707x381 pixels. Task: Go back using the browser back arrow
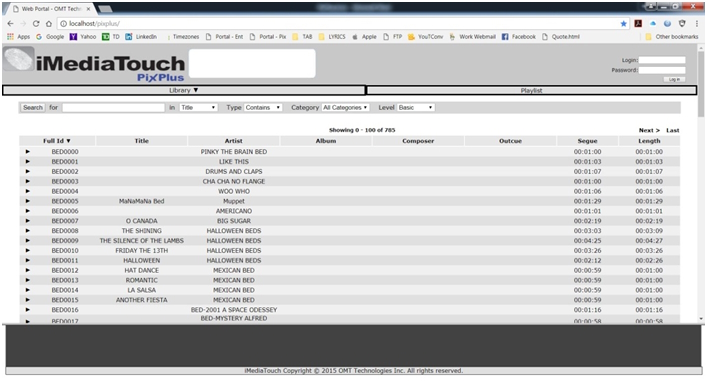[x=10, y=23]
